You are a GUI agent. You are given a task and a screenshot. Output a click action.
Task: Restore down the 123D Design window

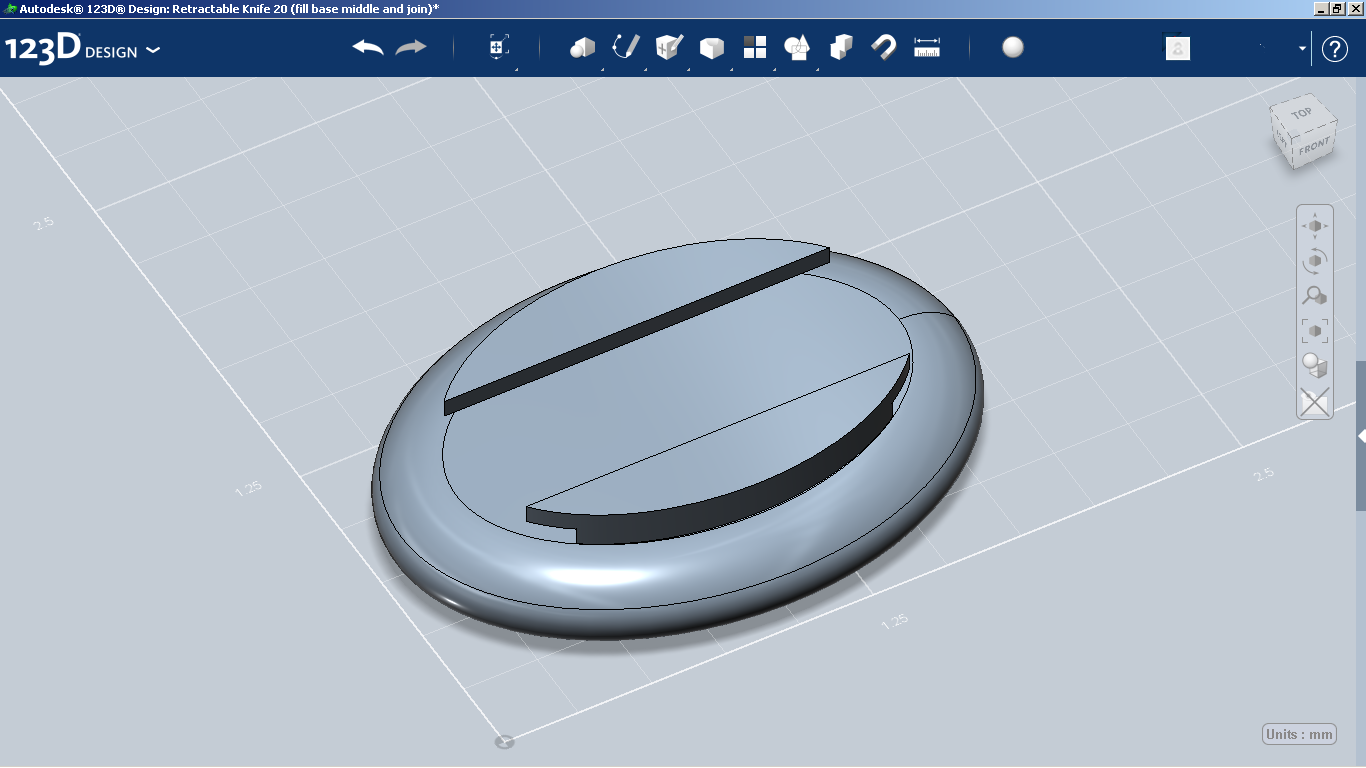1337,8
